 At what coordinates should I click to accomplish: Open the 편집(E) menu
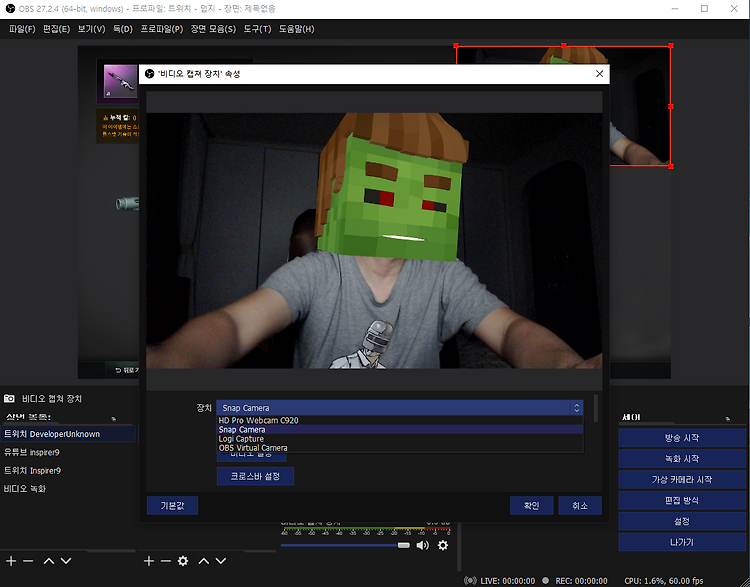click(x=56, y=29)
